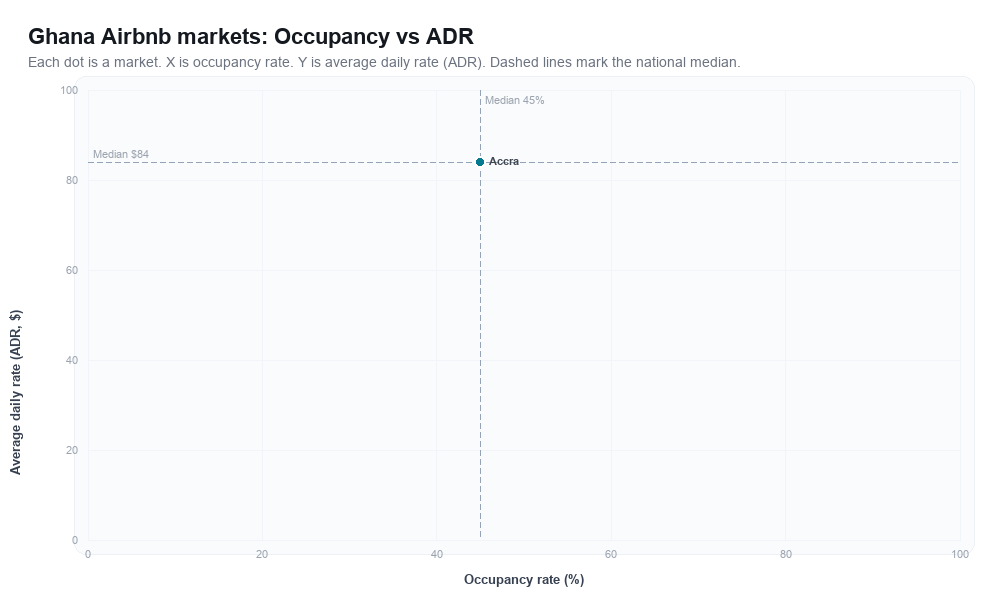
Task: Click the 'Median $84' annotation
Action: [121, 154]
